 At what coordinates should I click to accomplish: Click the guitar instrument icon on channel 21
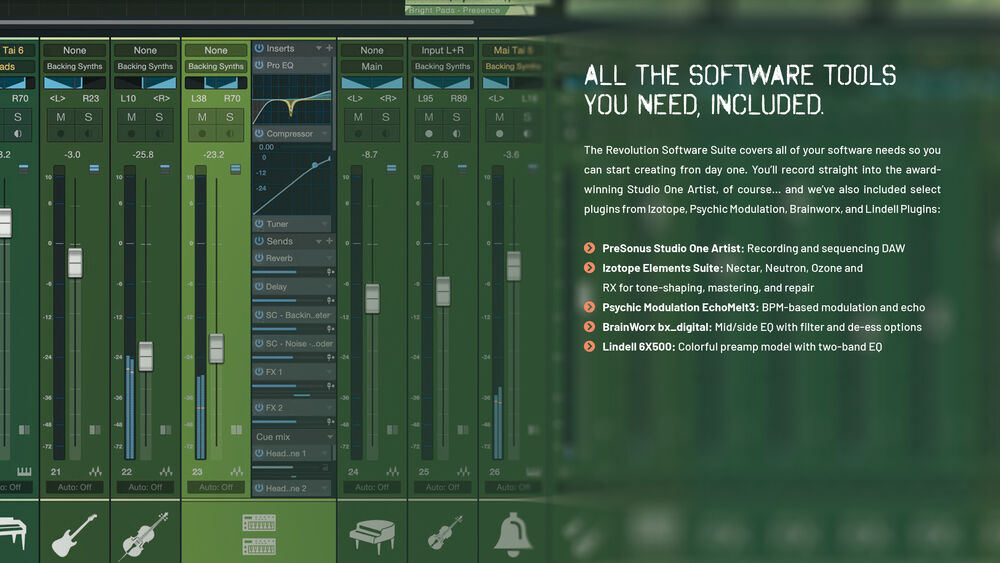pyautogui.click(x=75, y=535)
